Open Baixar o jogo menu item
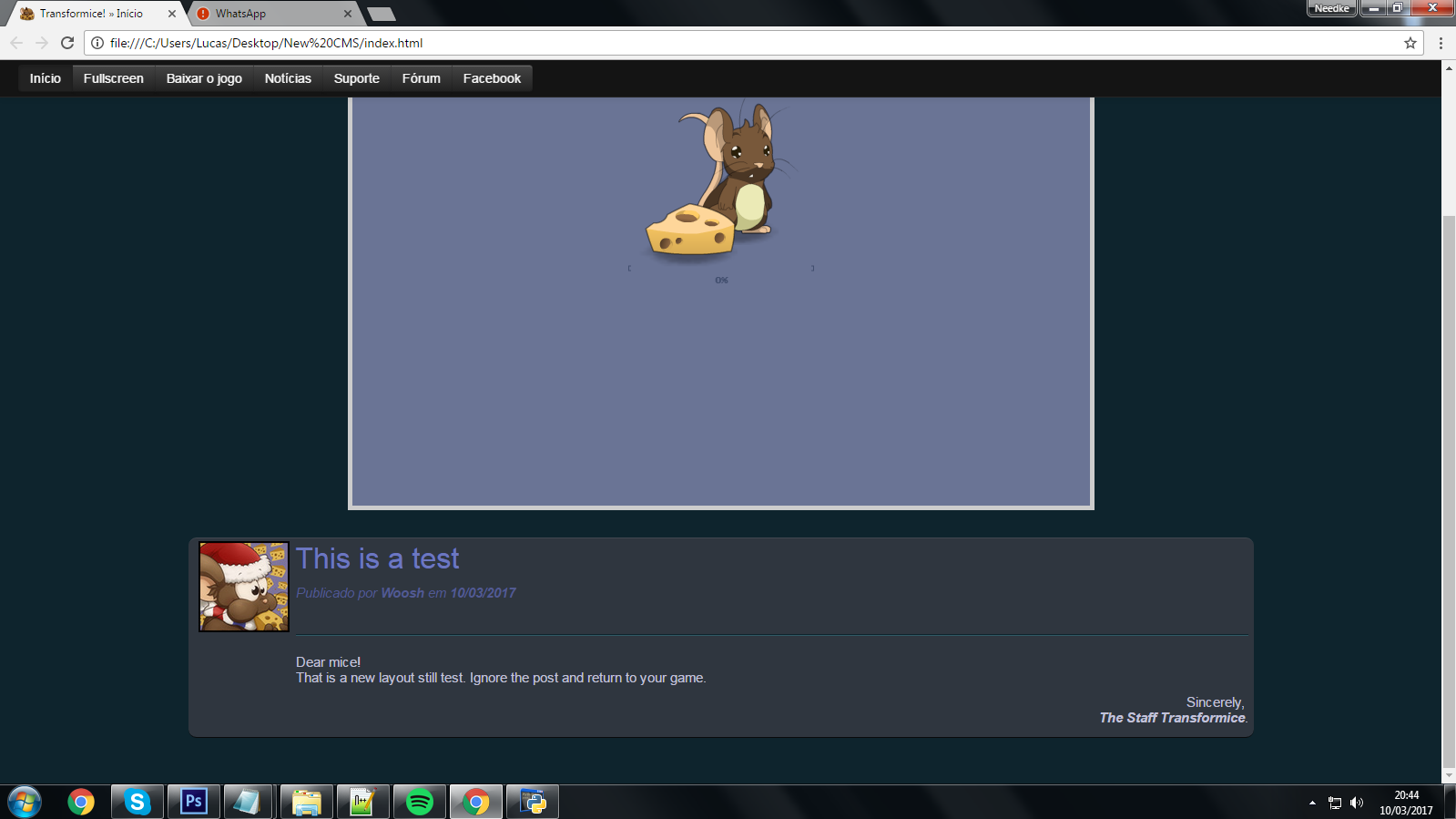The image size is (1456, 819). pyautogui.click(x=204, y=78)
